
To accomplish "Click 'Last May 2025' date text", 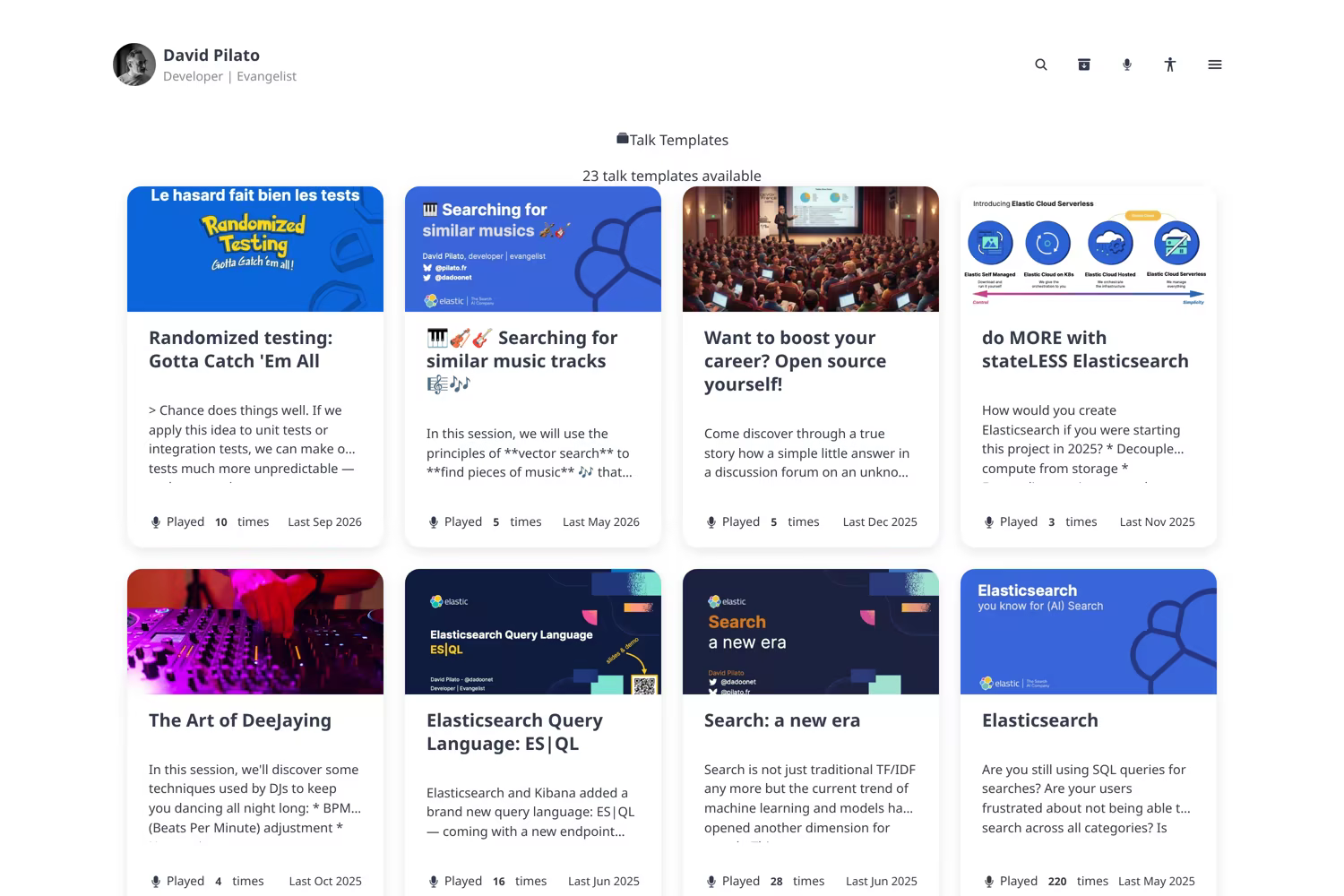I will click(1157, 881).
